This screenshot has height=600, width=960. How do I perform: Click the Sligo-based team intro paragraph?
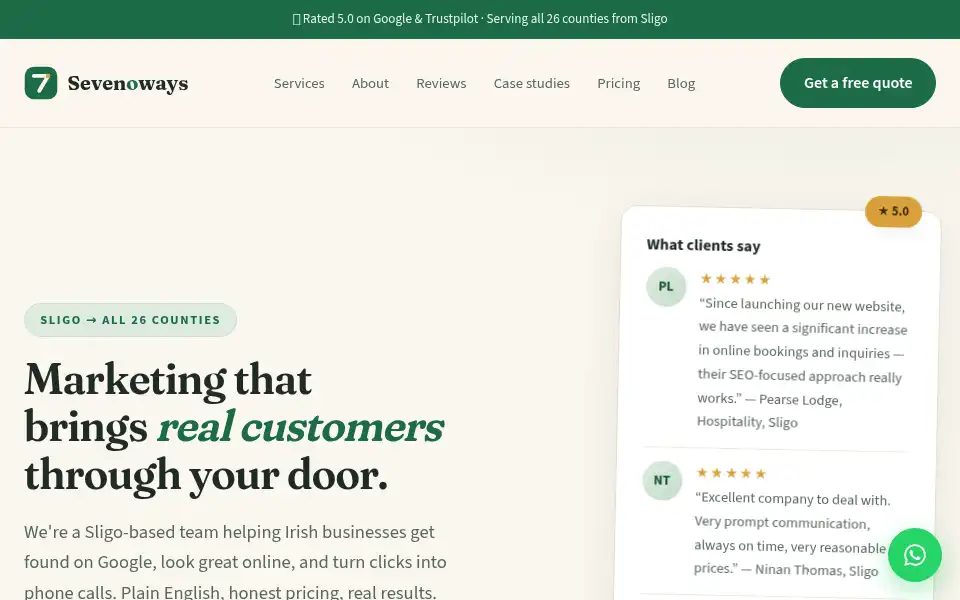click(236, 561)
